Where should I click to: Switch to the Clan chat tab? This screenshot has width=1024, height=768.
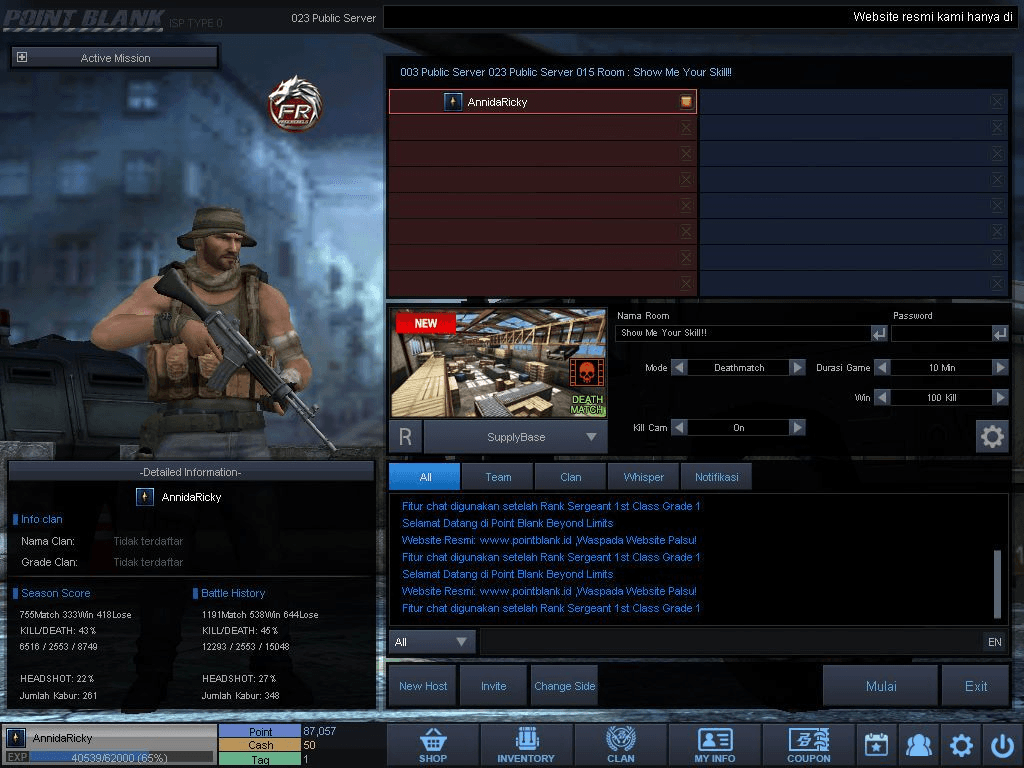570,477
